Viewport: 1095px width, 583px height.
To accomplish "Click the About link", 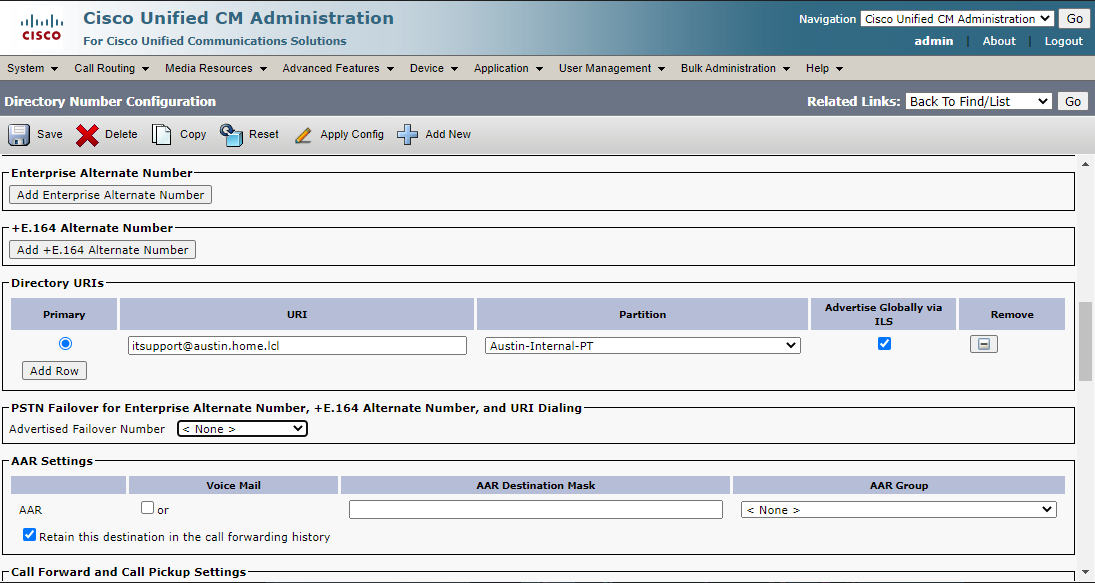I will click(999, 41).
